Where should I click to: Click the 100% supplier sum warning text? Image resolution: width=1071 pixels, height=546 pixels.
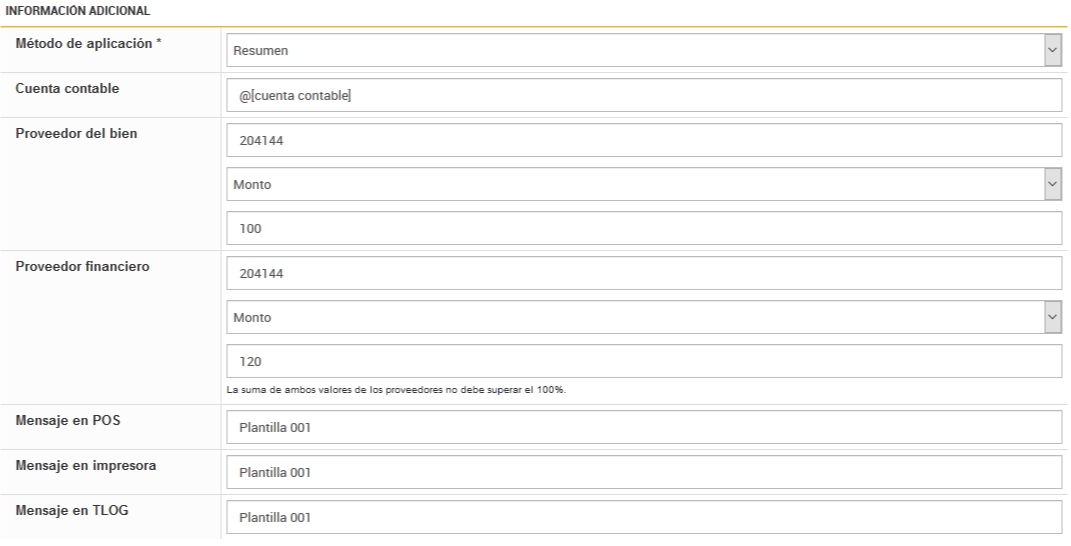click(x=396, y=390)
